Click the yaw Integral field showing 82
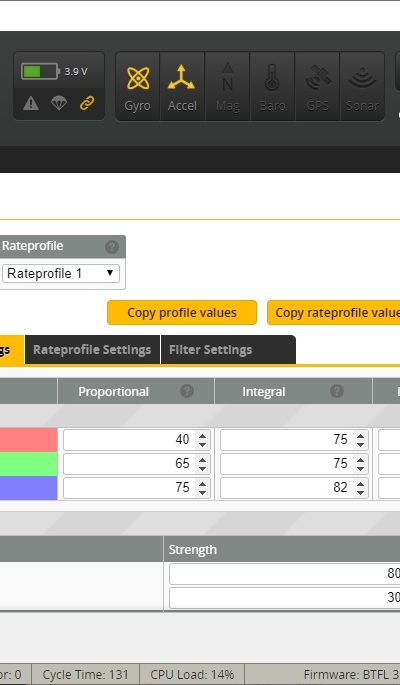Viewport: 400px width, 685px height. 294,488
